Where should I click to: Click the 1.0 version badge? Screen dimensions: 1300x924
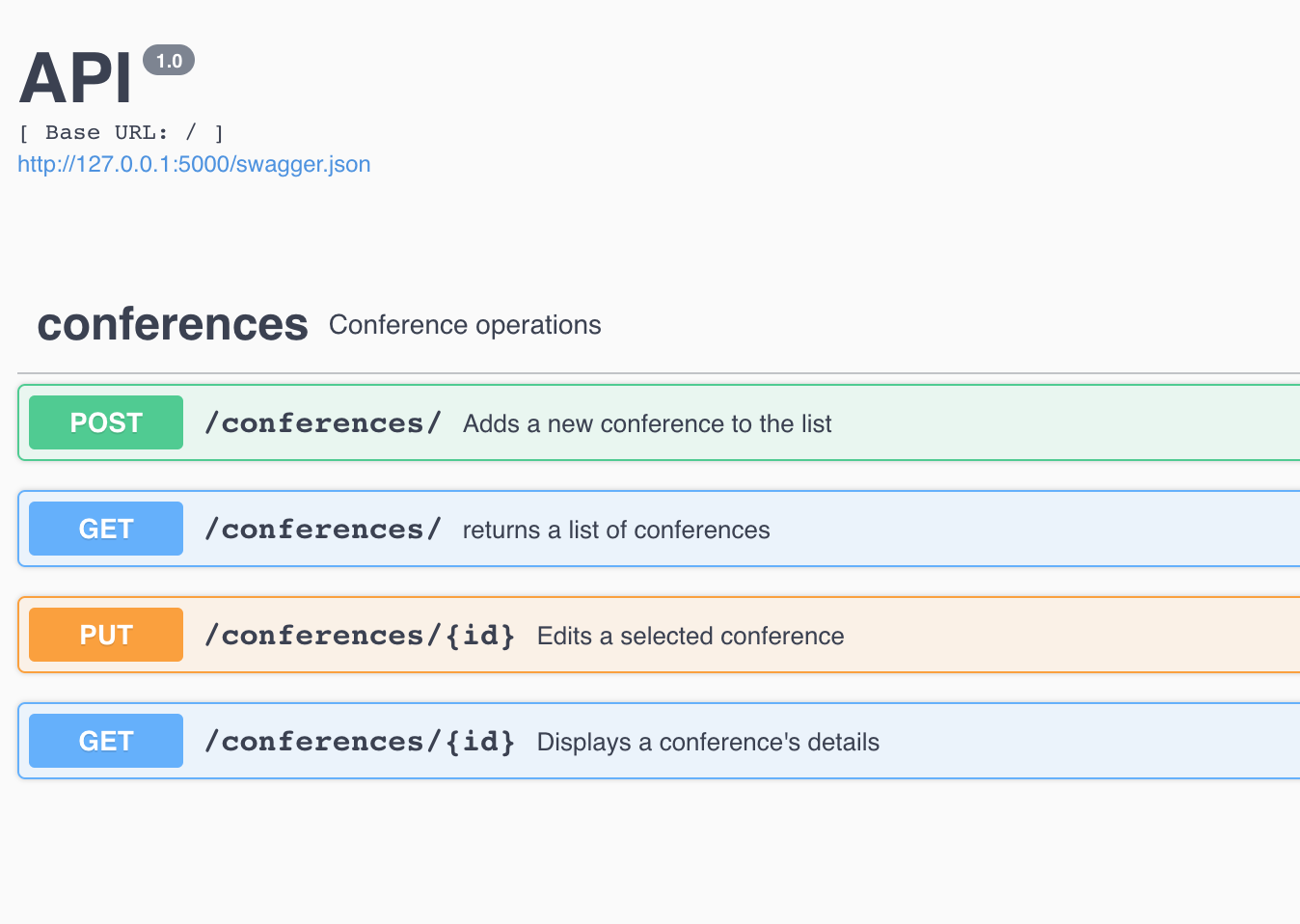click(169, 60)
